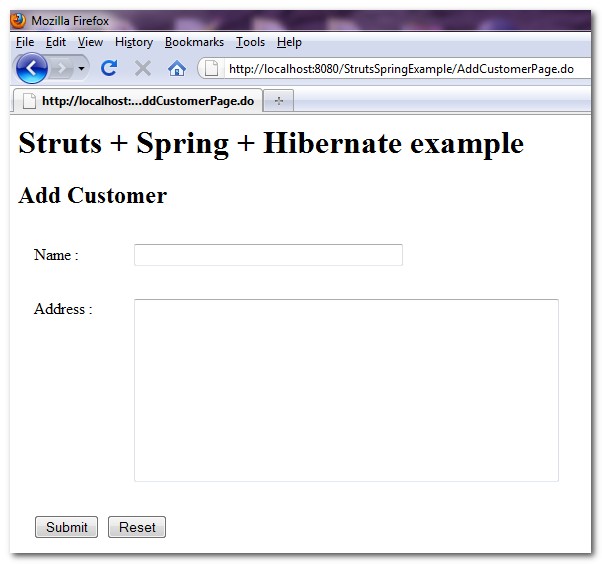Screen dimensions: 602x564
Task: Go to the Home page icon
Action: pos(177,68)
